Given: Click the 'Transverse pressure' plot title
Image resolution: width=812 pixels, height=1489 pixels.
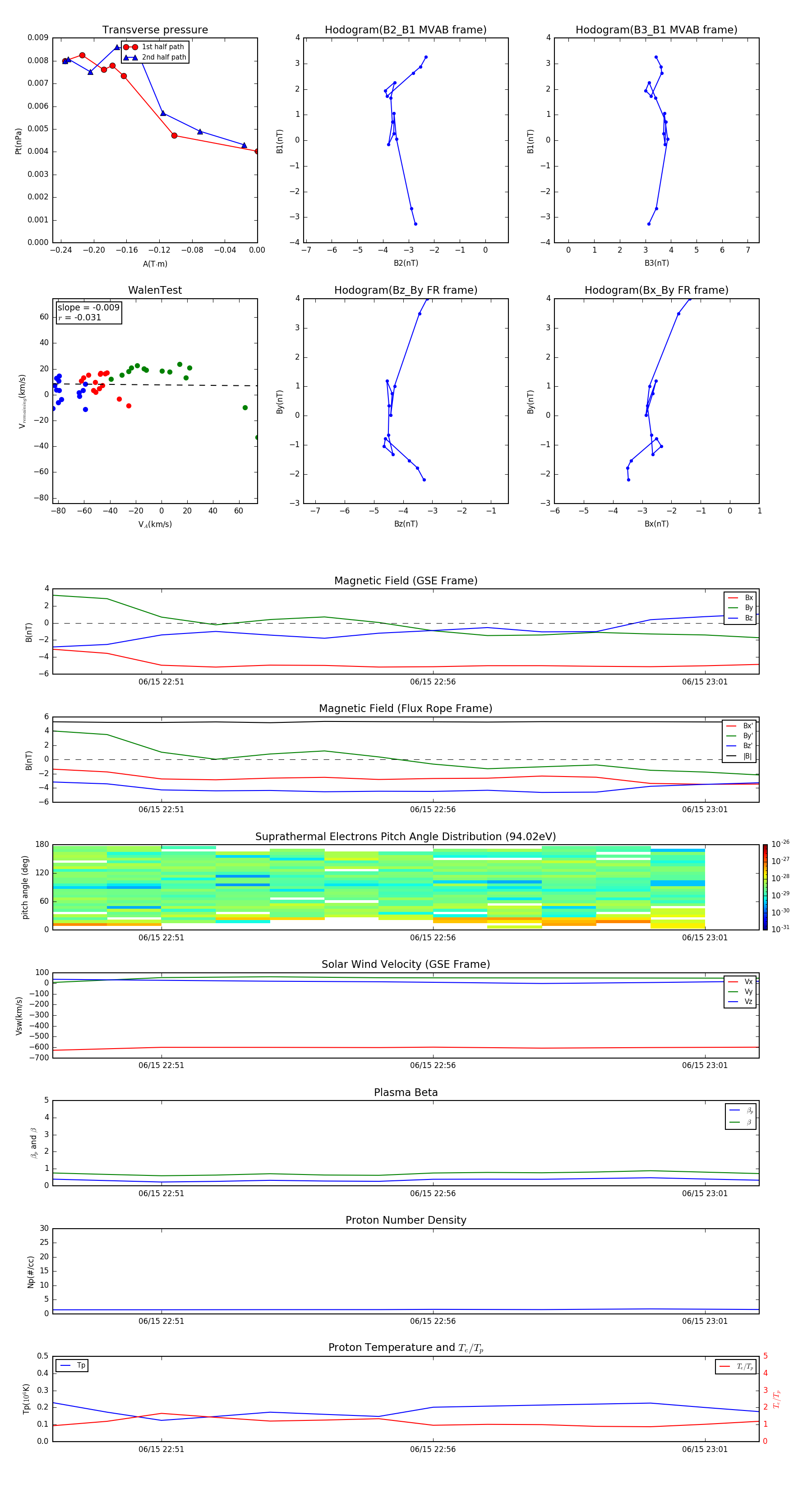Looking at the screenshot, I should [x=155, y=30].
